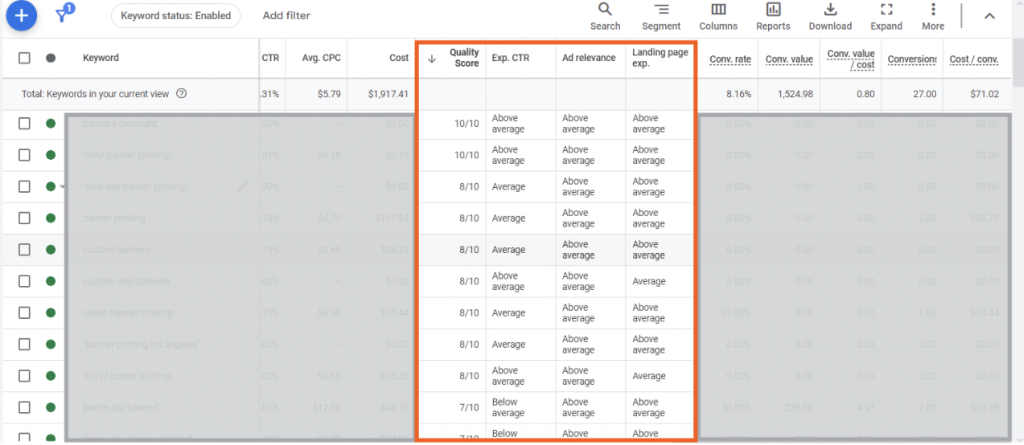Open the Segment menu icon

pyautogui.click(x=661, y=15)
